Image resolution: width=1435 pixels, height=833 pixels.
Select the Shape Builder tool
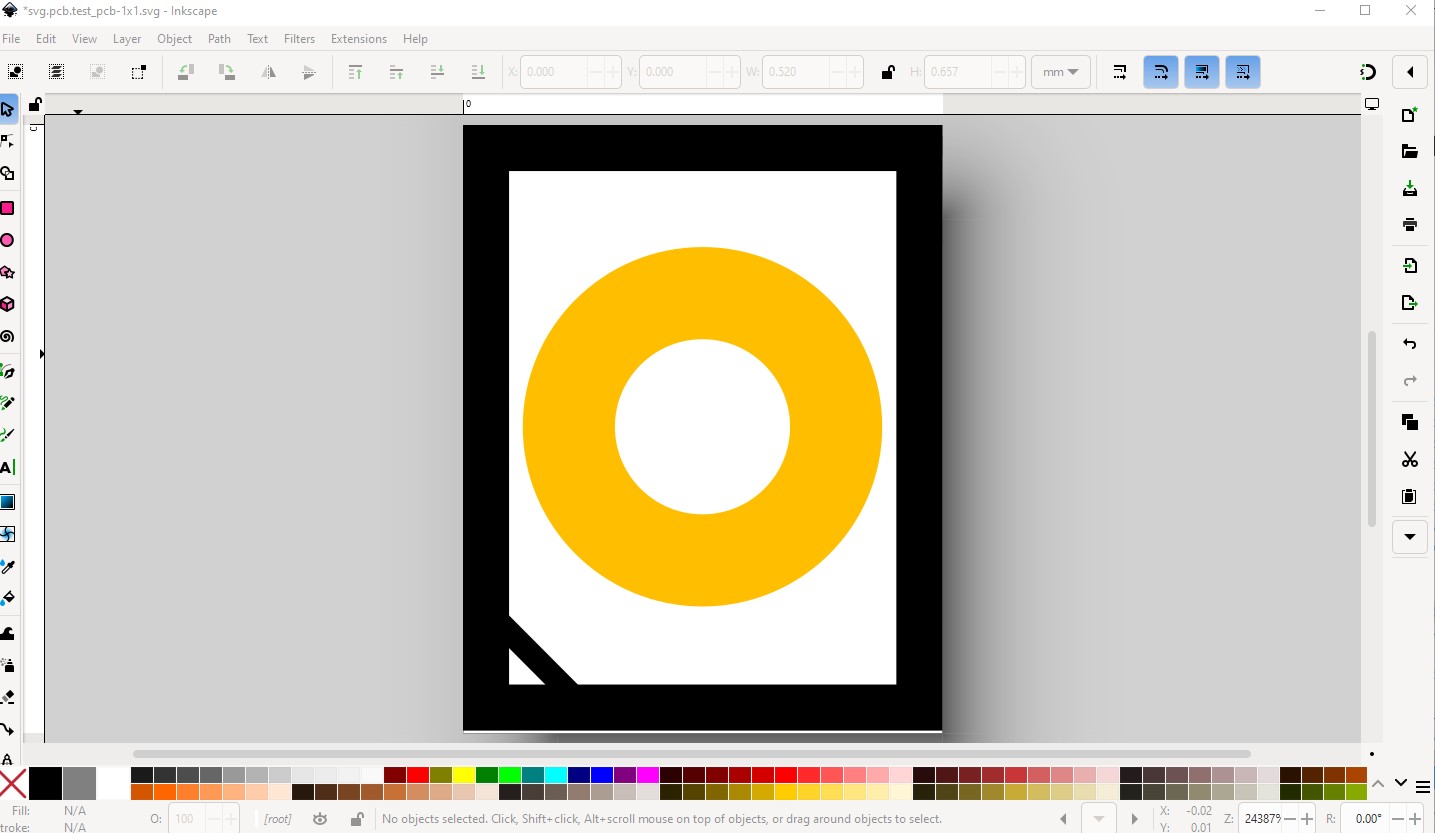[x=7, y=173]
